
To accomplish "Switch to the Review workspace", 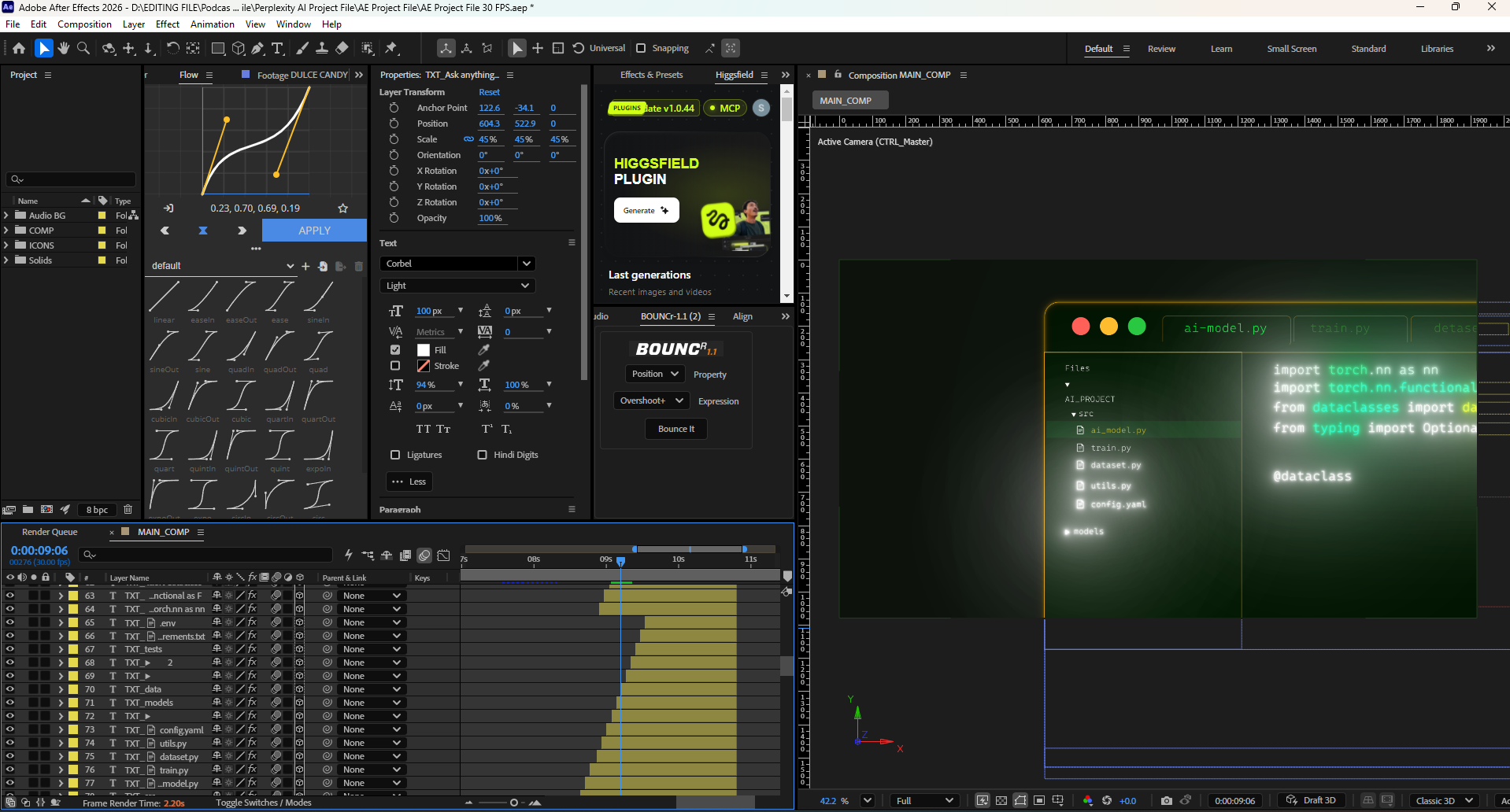I will coord(1161,49).
